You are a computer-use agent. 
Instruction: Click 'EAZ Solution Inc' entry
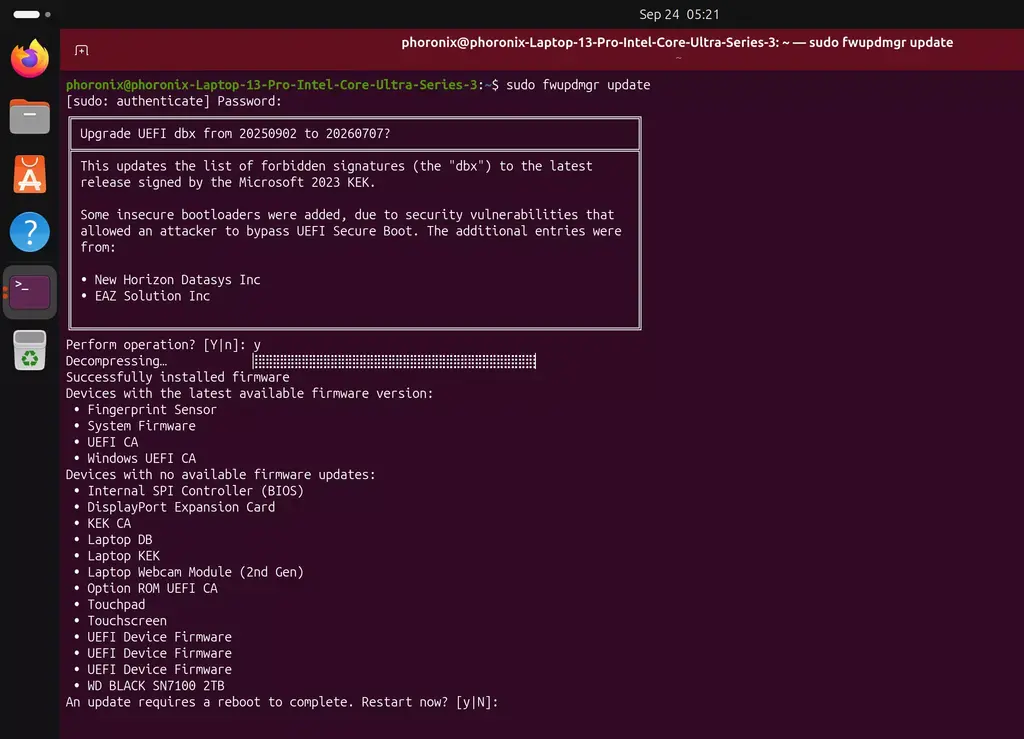(x=152, y=296)
